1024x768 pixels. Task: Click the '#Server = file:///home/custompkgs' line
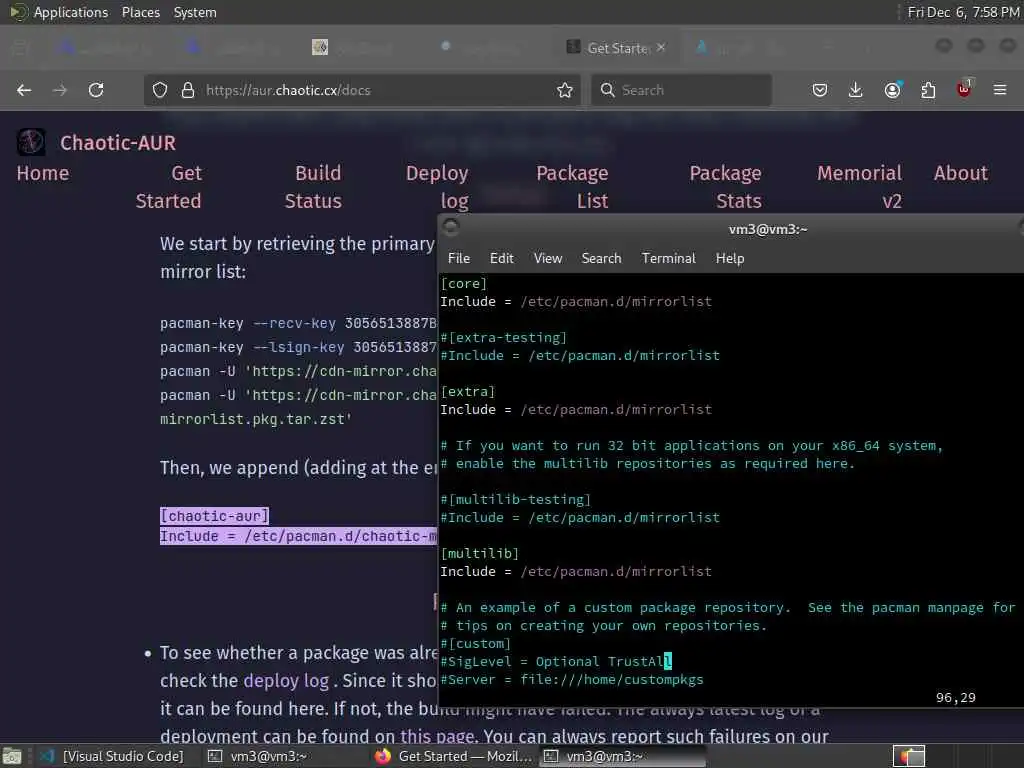tap(572, 679)
